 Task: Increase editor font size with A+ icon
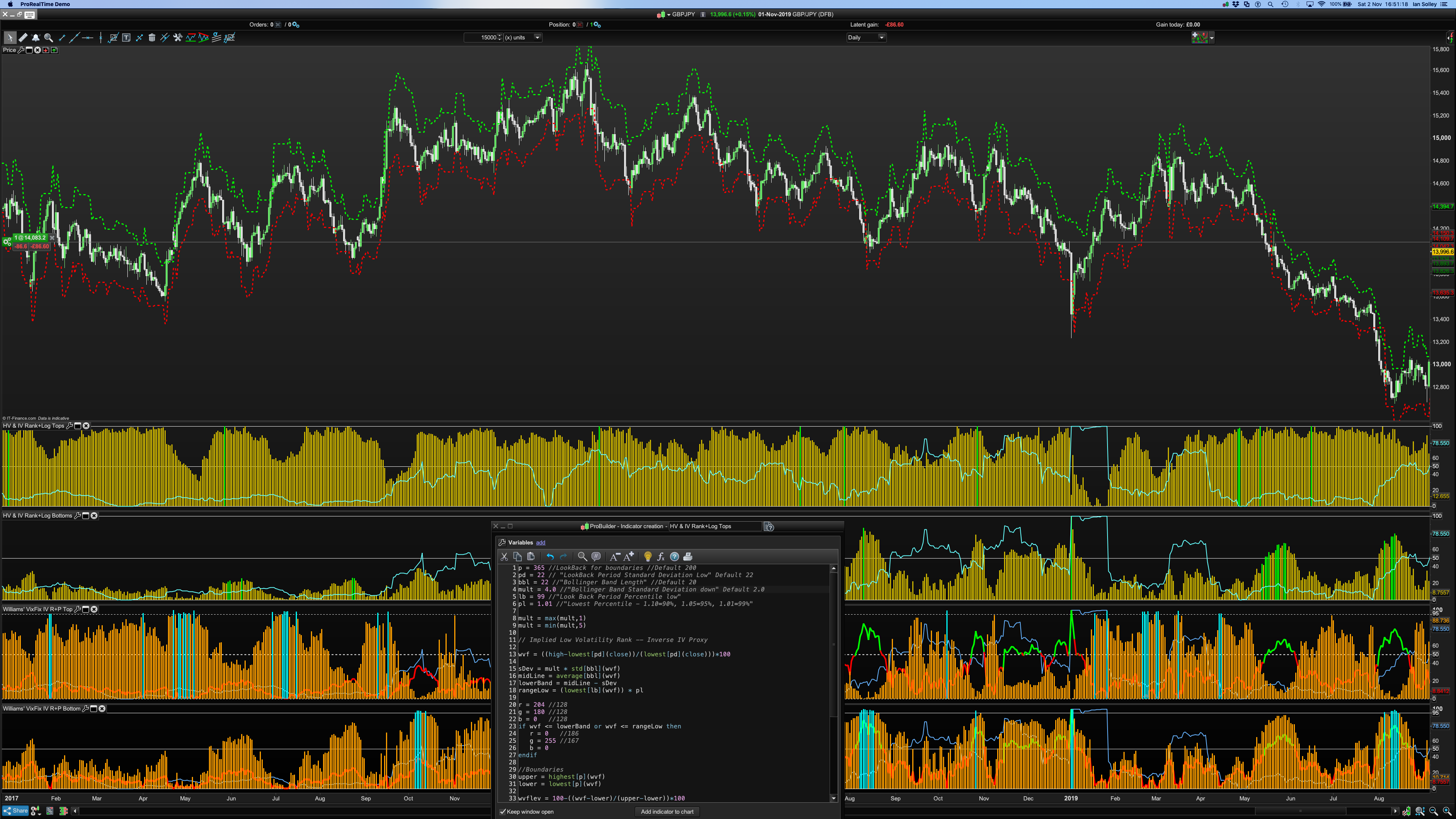click(x=629, y=557)
